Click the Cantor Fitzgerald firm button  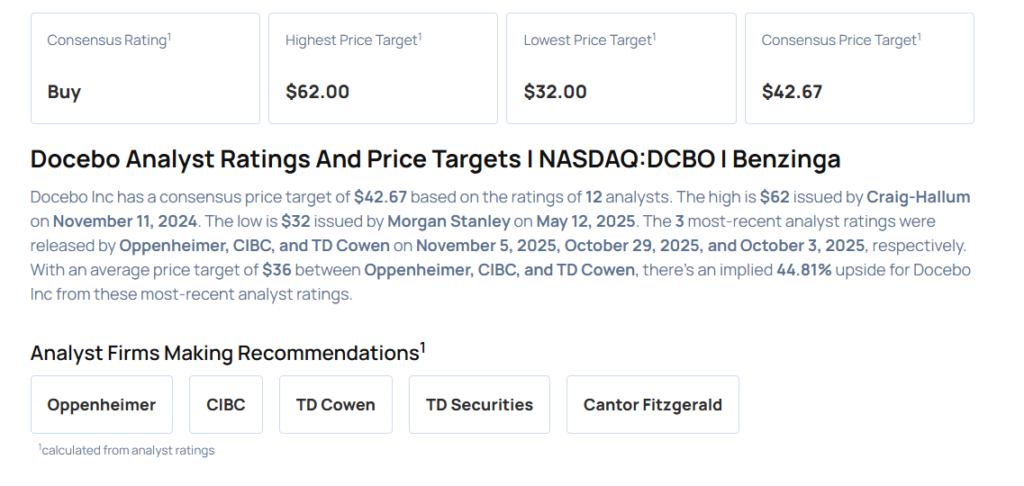652,405
